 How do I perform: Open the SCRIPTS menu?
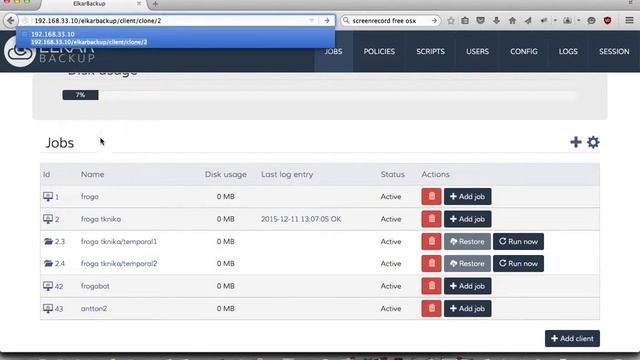tap(430, 51)
